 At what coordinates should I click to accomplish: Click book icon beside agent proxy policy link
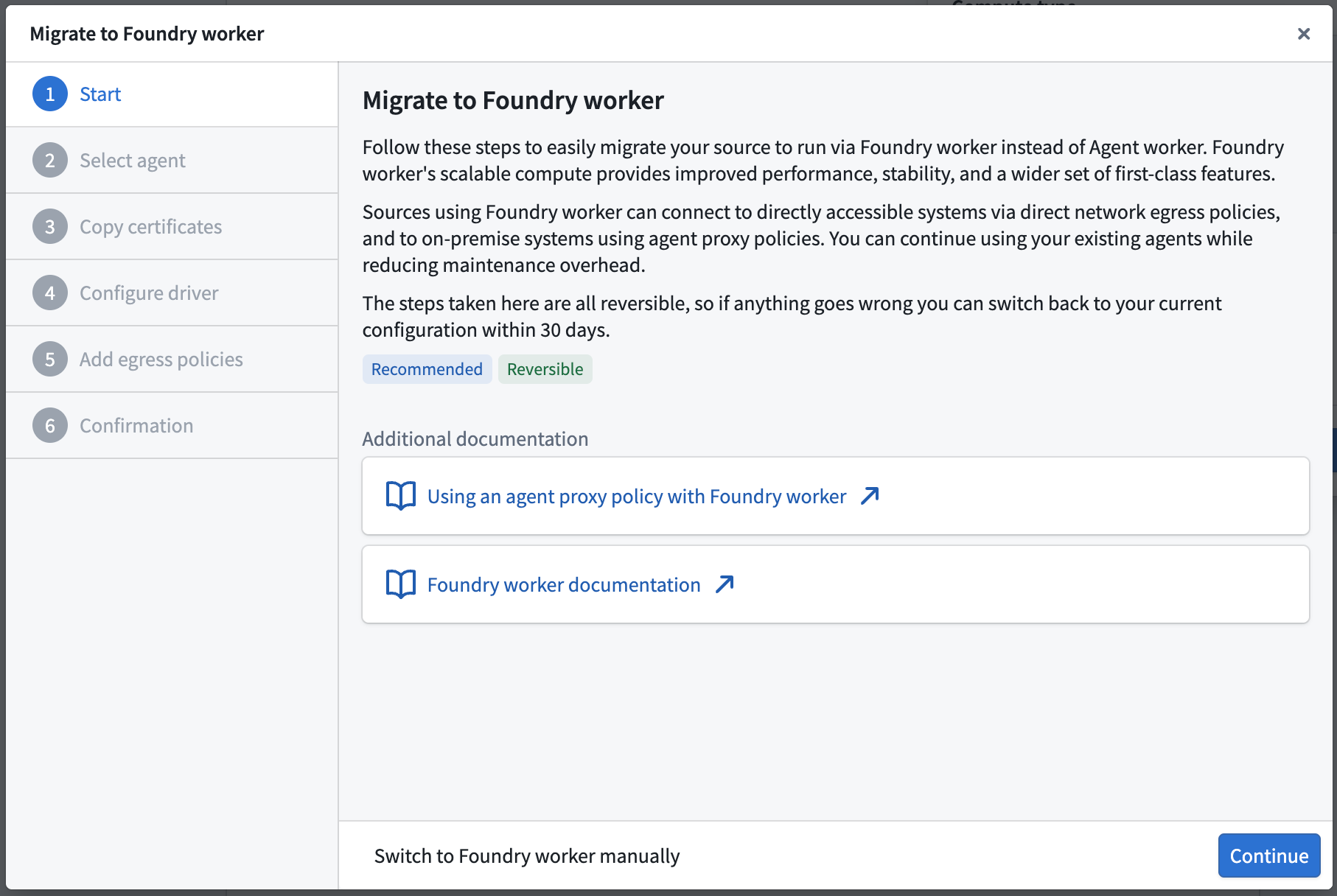tap(401, 496)
